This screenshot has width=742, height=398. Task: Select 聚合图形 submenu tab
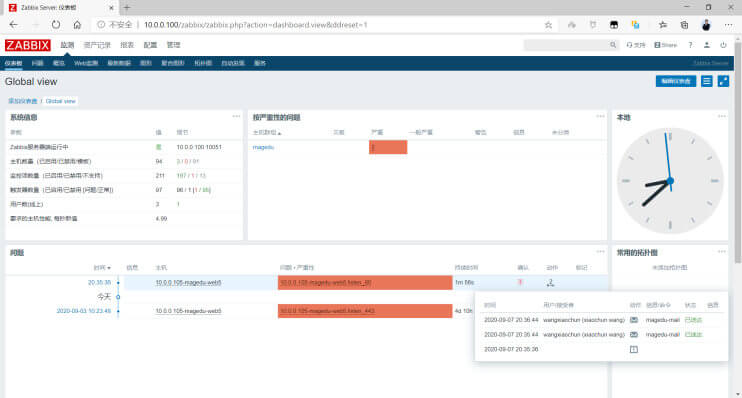(x=173, y=63)
